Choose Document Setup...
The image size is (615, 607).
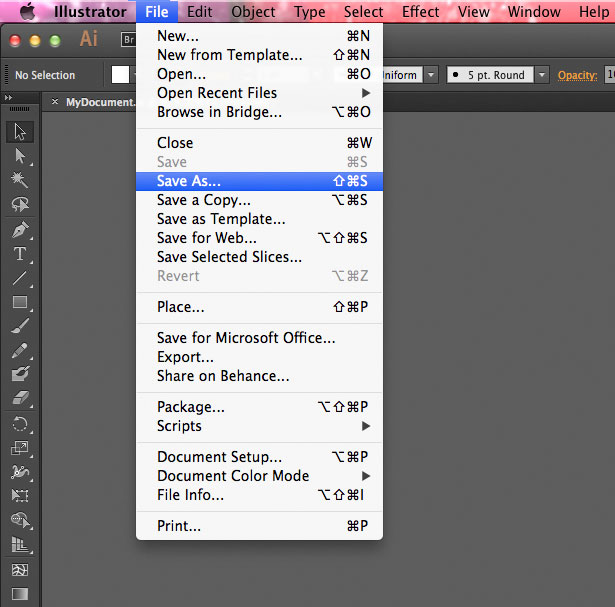coord(259,457)
